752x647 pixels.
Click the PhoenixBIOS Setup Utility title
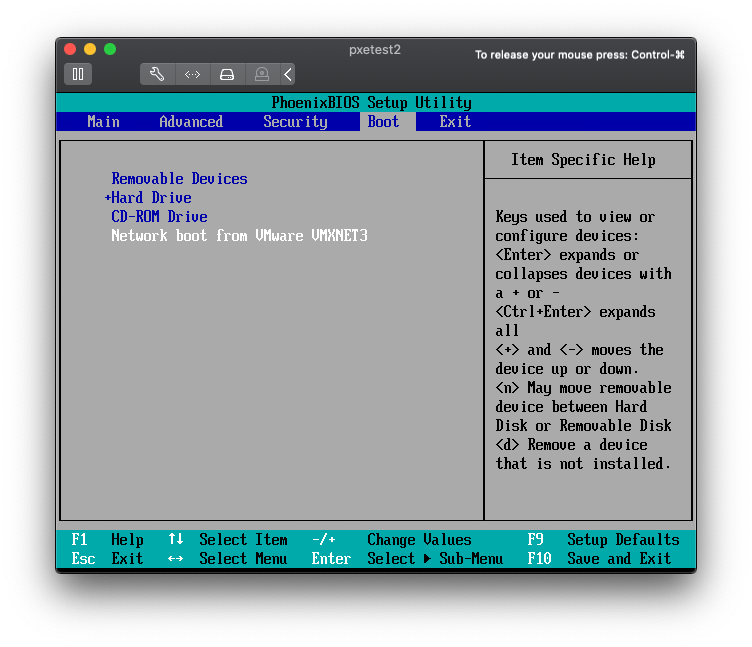tap(371, 103)
